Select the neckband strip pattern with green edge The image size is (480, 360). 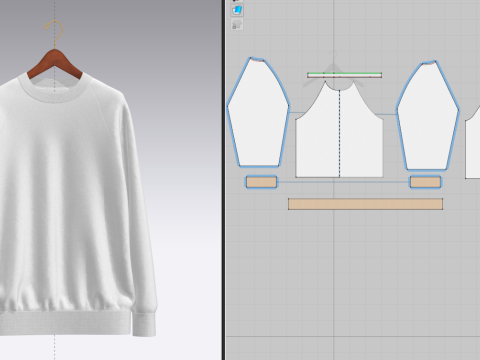pos(344,75)
